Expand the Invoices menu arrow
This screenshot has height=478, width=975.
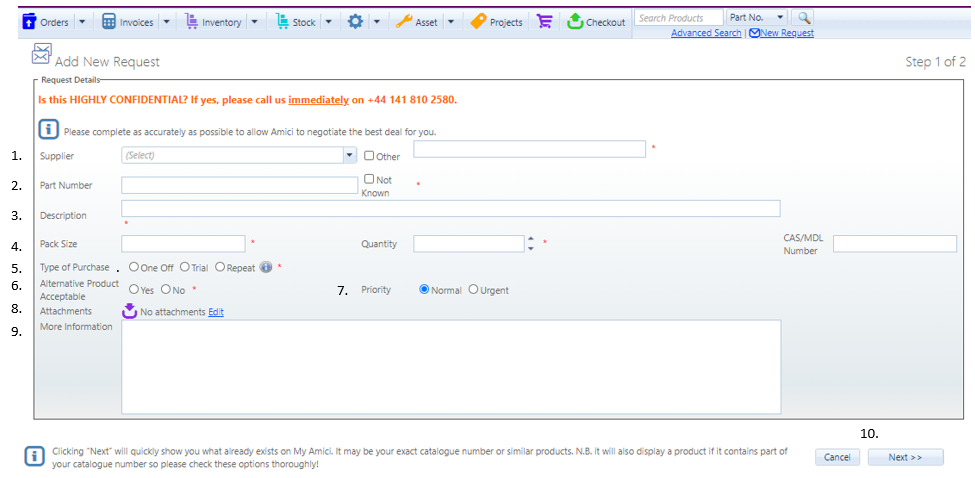166,21
